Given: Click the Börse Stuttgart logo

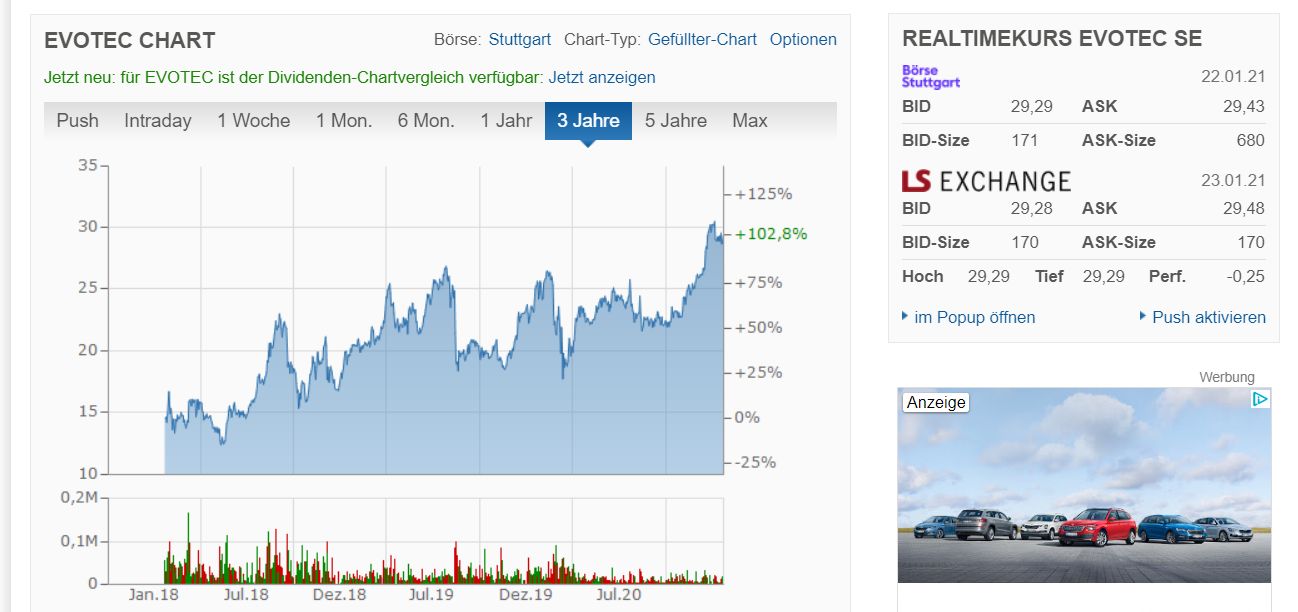Looking at the screenshot, I should click(930, 76).
